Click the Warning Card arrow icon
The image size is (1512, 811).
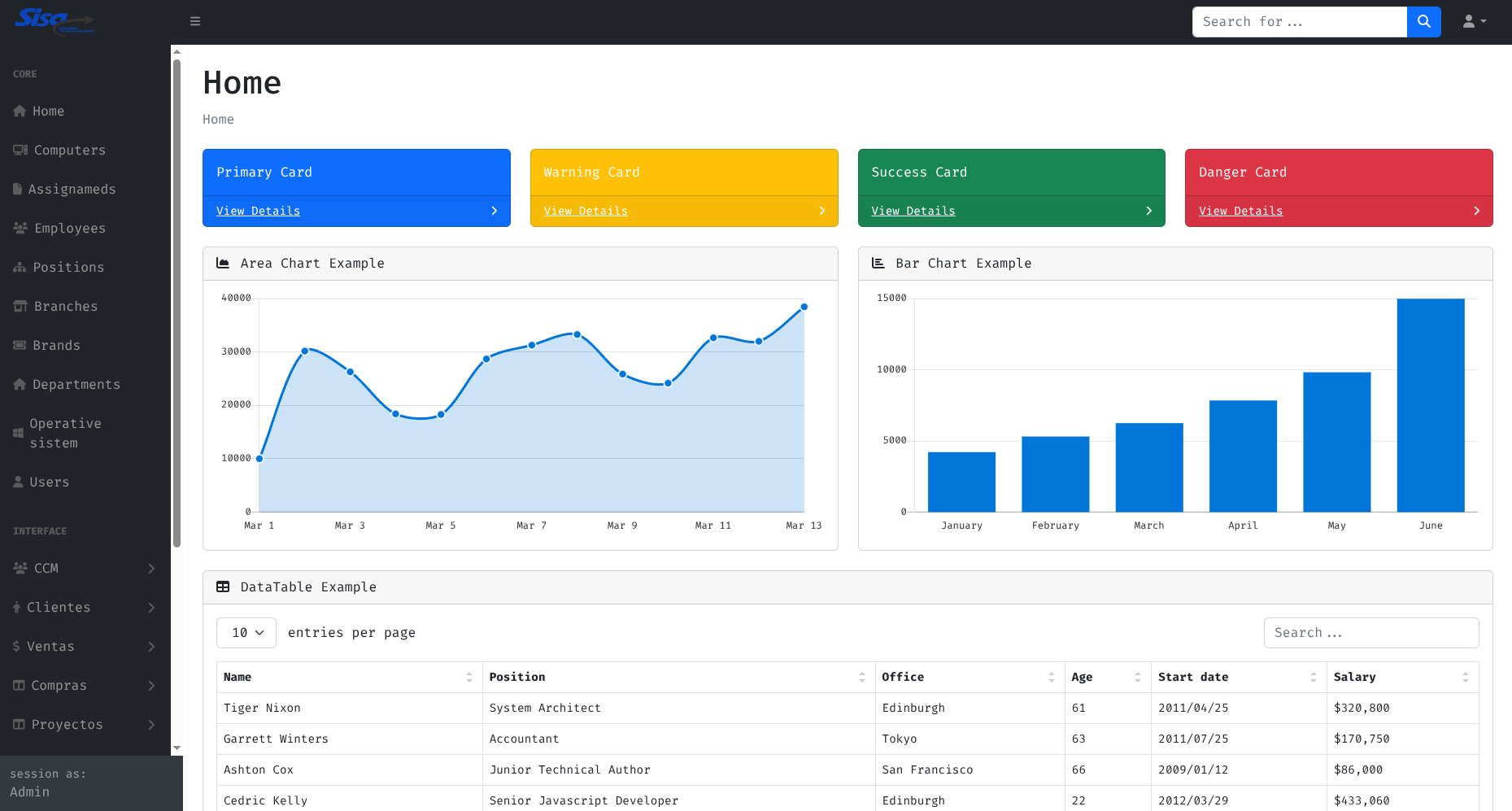[x=821, y=211]
